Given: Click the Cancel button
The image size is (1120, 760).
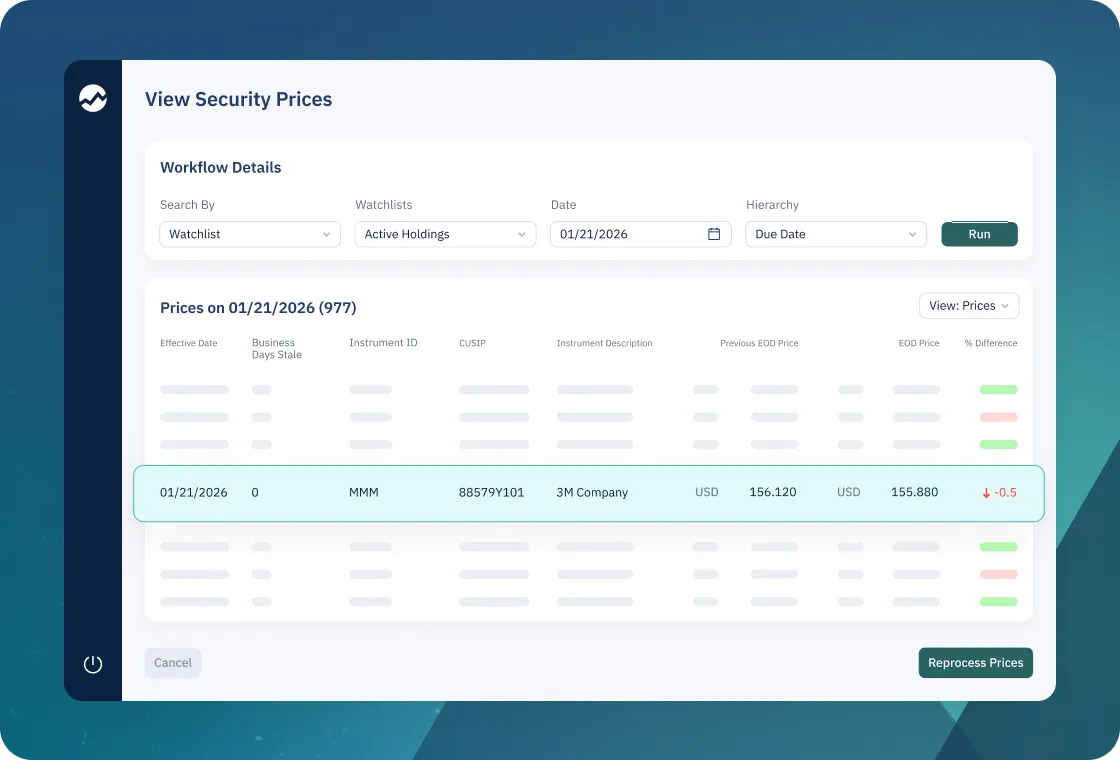Looking at the screenshot, I should click(173, 663).
